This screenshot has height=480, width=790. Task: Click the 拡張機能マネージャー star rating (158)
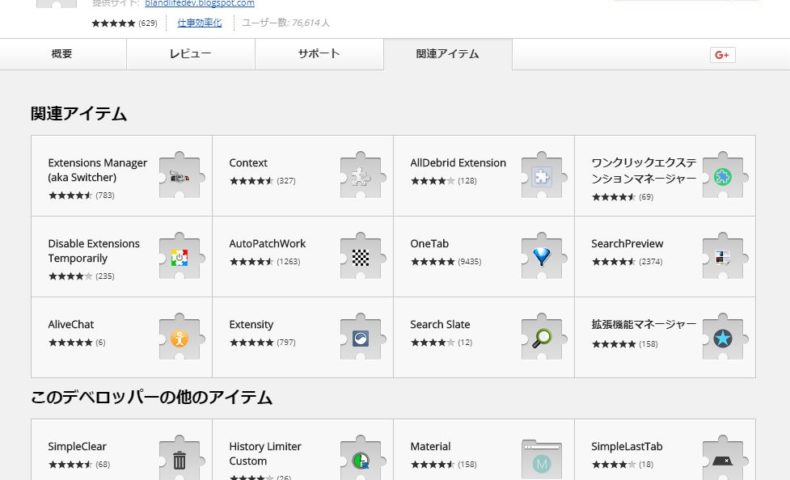tap(625, 345)
